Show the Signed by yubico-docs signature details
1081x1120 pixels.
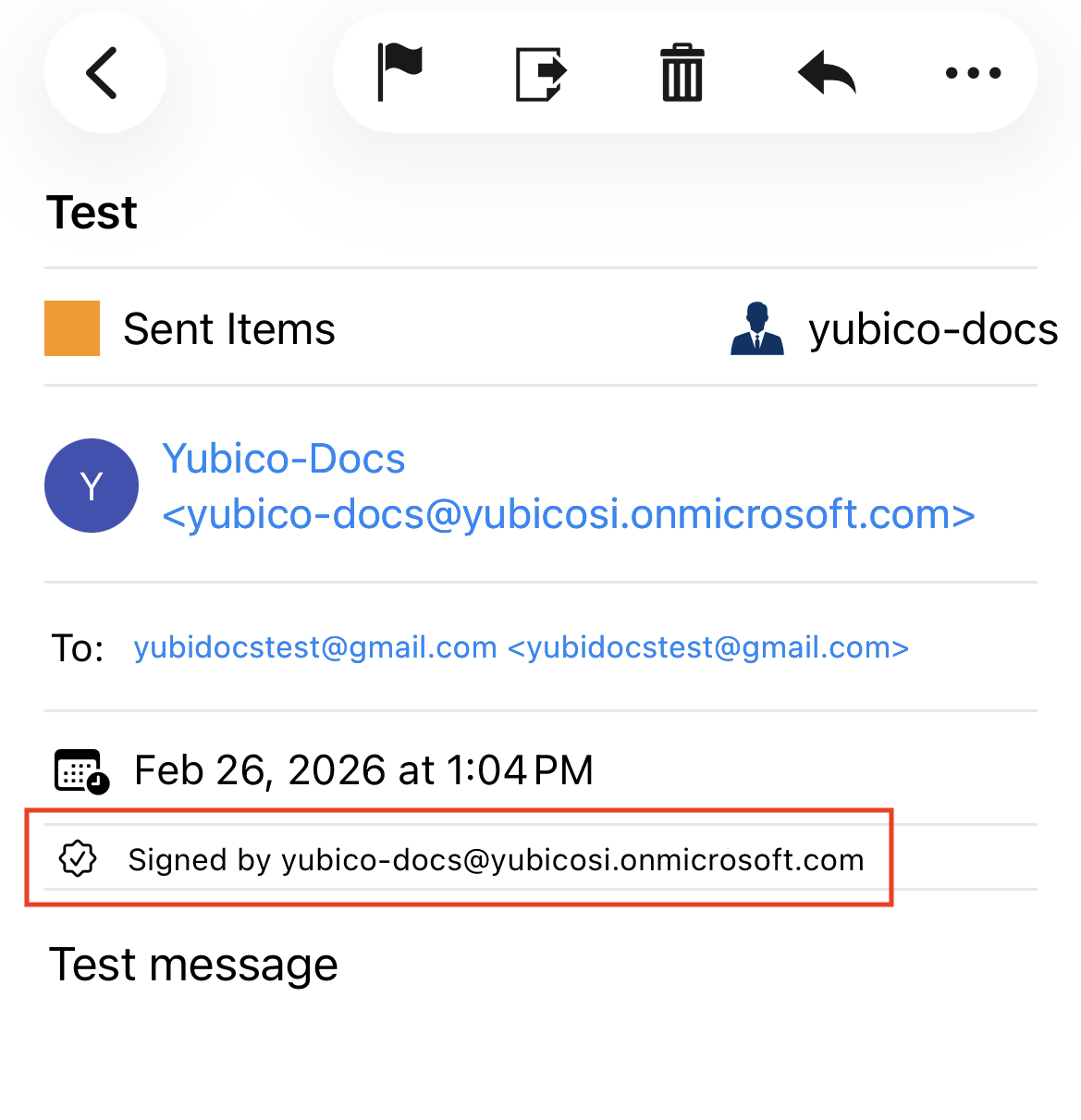(x=496, y=860)
